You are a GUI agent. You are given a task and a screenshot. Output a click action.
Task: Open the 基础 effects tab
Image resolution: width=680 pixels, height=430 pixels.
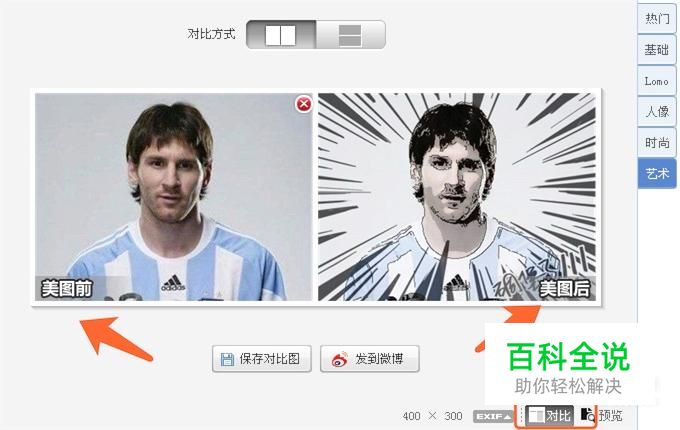(657, 50)
